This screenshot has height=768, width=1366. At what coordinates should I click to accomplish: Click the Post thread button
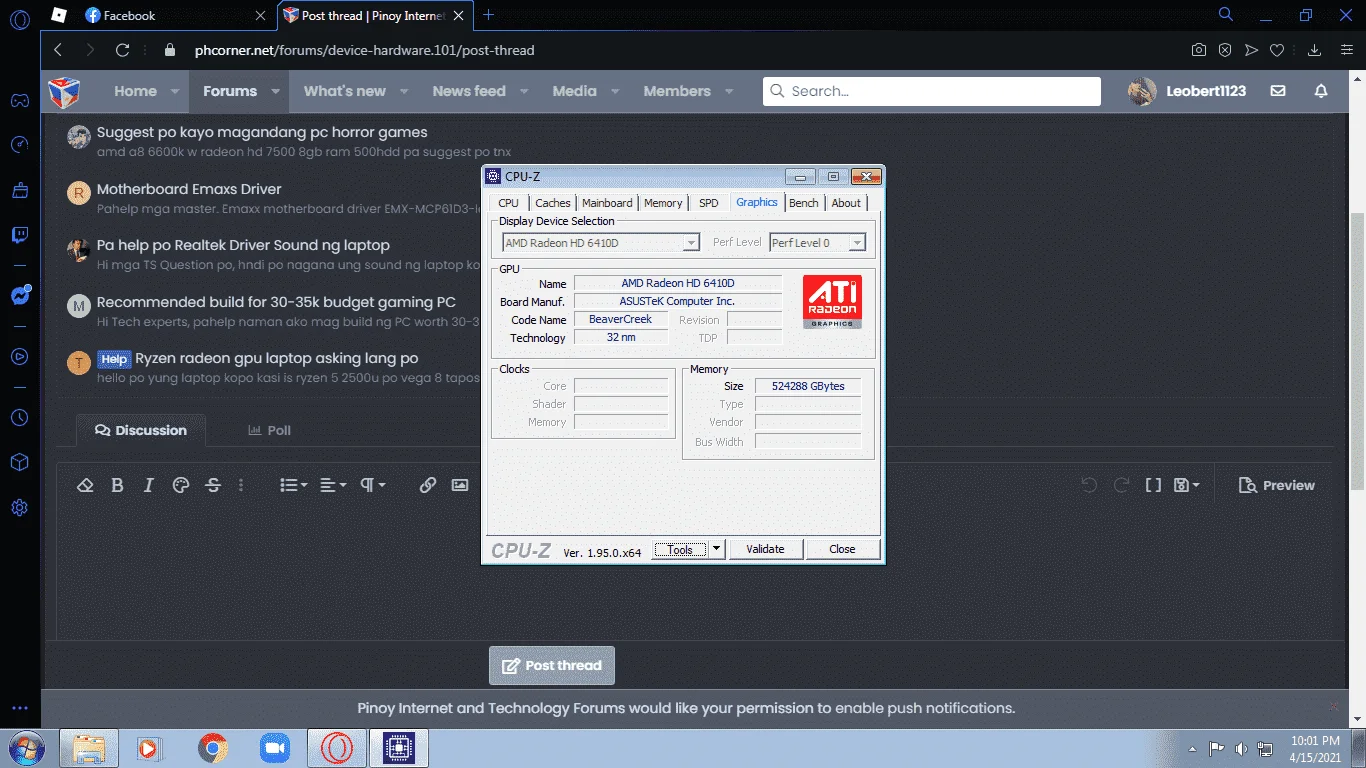click(x=552, y=666)
